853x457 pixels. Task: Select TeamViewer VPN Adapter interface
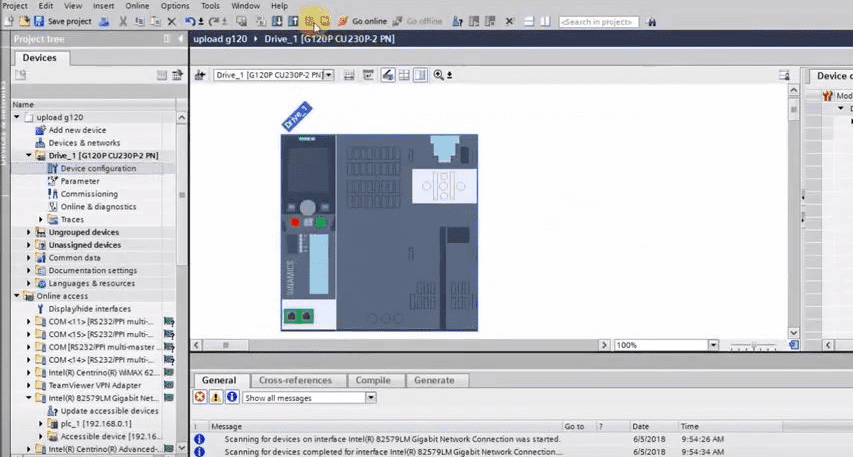click(95, 385)
